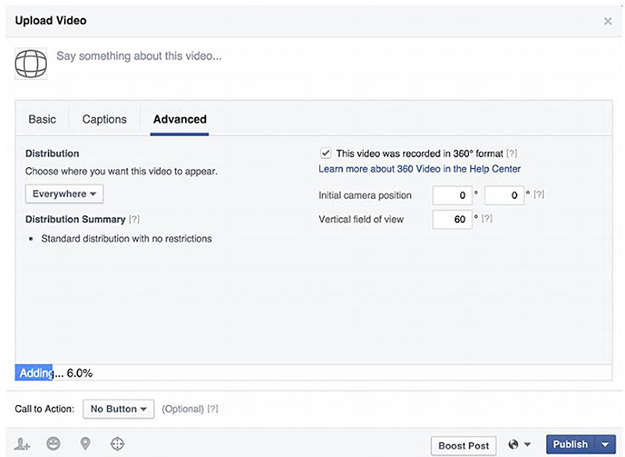Click the Boost Post button
The image size is (625, 457).
(x=464, y=445)
